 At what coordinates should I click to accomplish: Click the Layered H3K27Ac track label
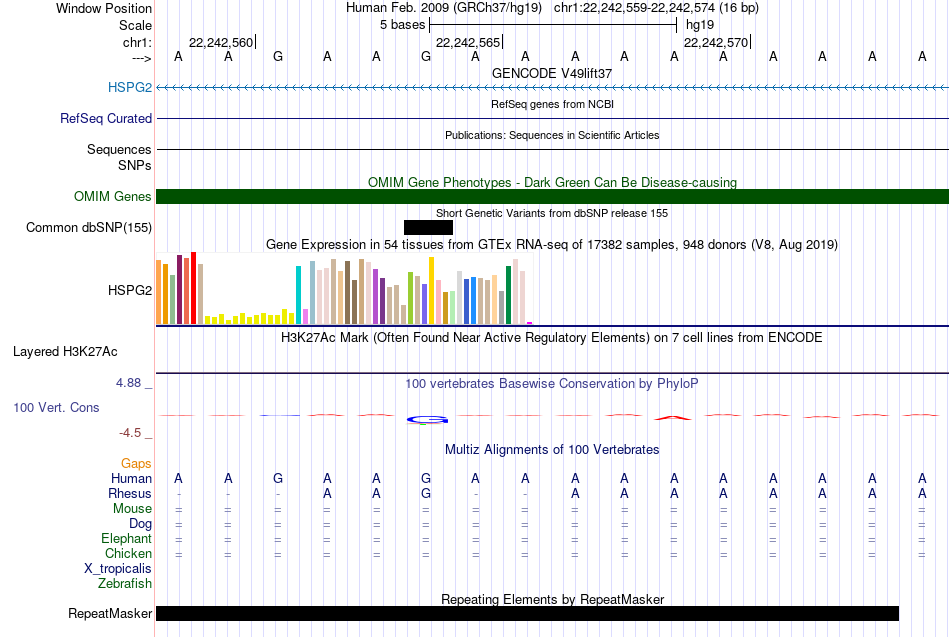tap(65, 352)
